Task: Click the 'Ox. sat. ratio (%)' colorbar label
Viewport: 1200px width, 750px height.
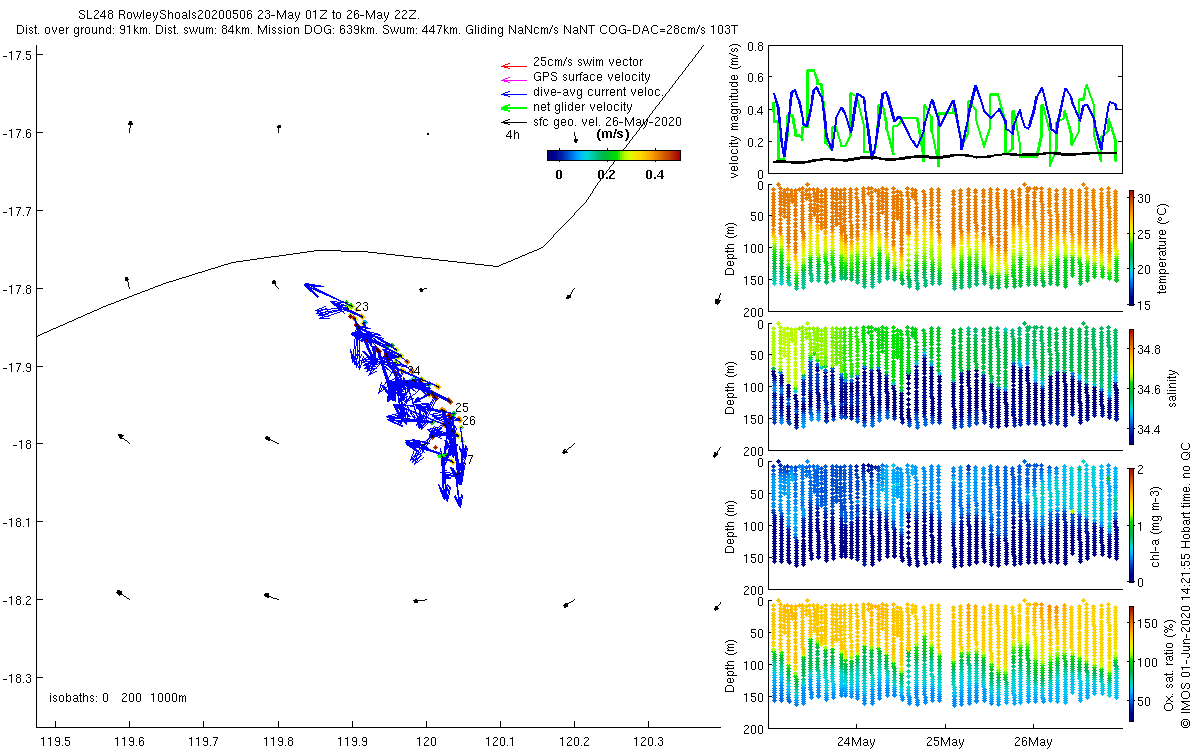Action: pos(1168,664)
